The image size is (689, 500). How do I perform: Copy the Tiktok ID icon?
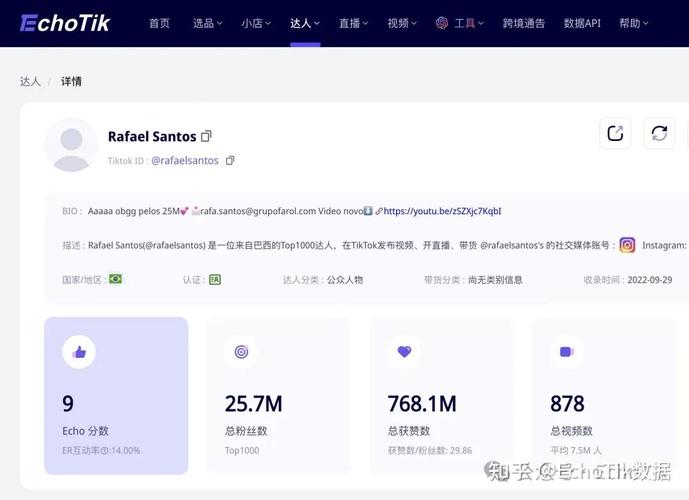tap(230, 161)
